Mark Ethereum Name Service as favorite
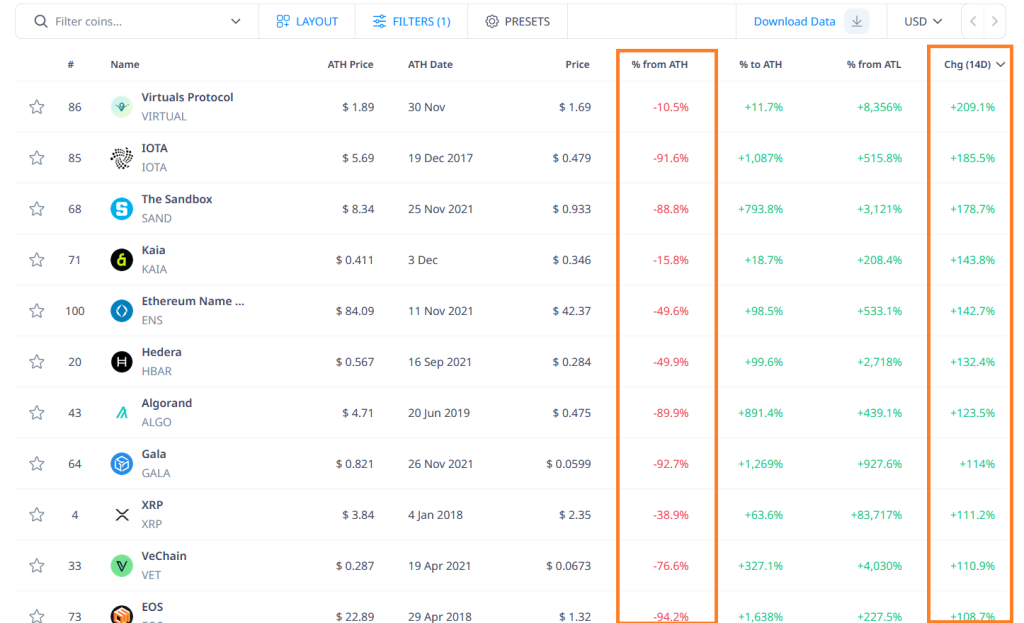This screenshot has height=623, width=1024. click(x=37, y=310)
